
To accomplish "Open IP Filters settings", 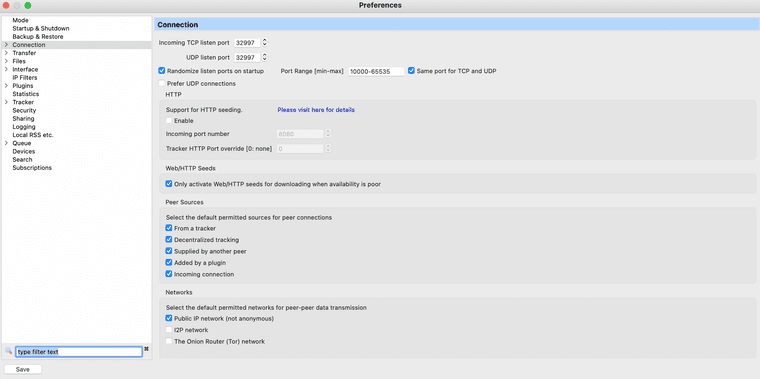I will coord(25,78).
